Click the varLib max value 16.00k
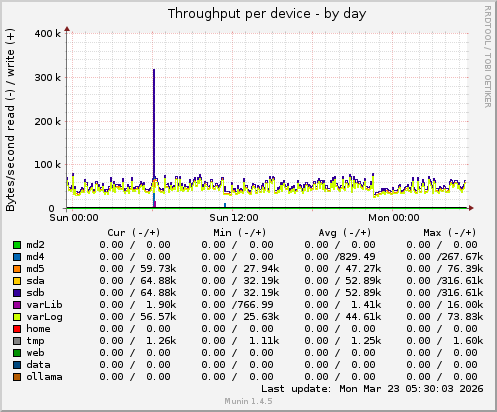Image resolution: width=497 pixels, height=412 pixels. (465, 305)
